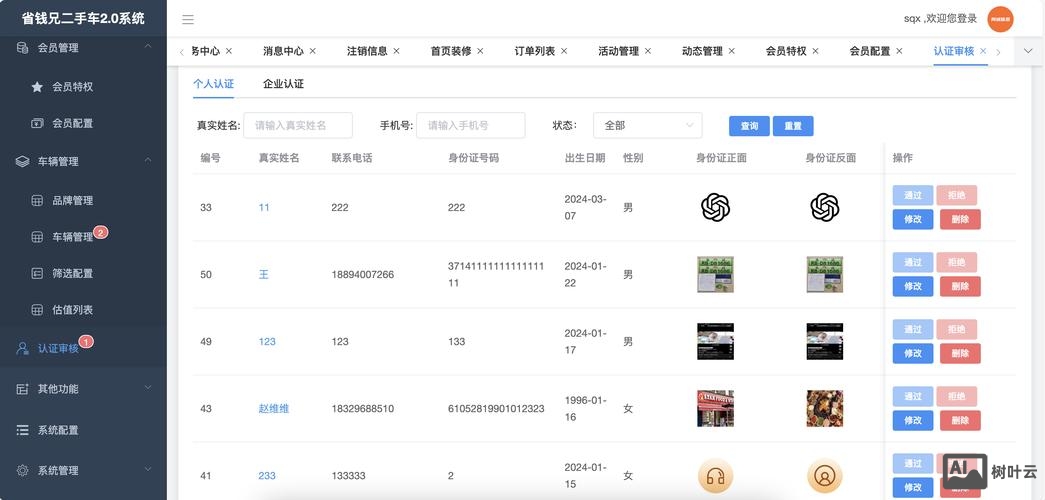Viewport: 1045px width, 500px height.
Task: Click the 品牌管理 grid icon
Action: [x=37, y=201]
